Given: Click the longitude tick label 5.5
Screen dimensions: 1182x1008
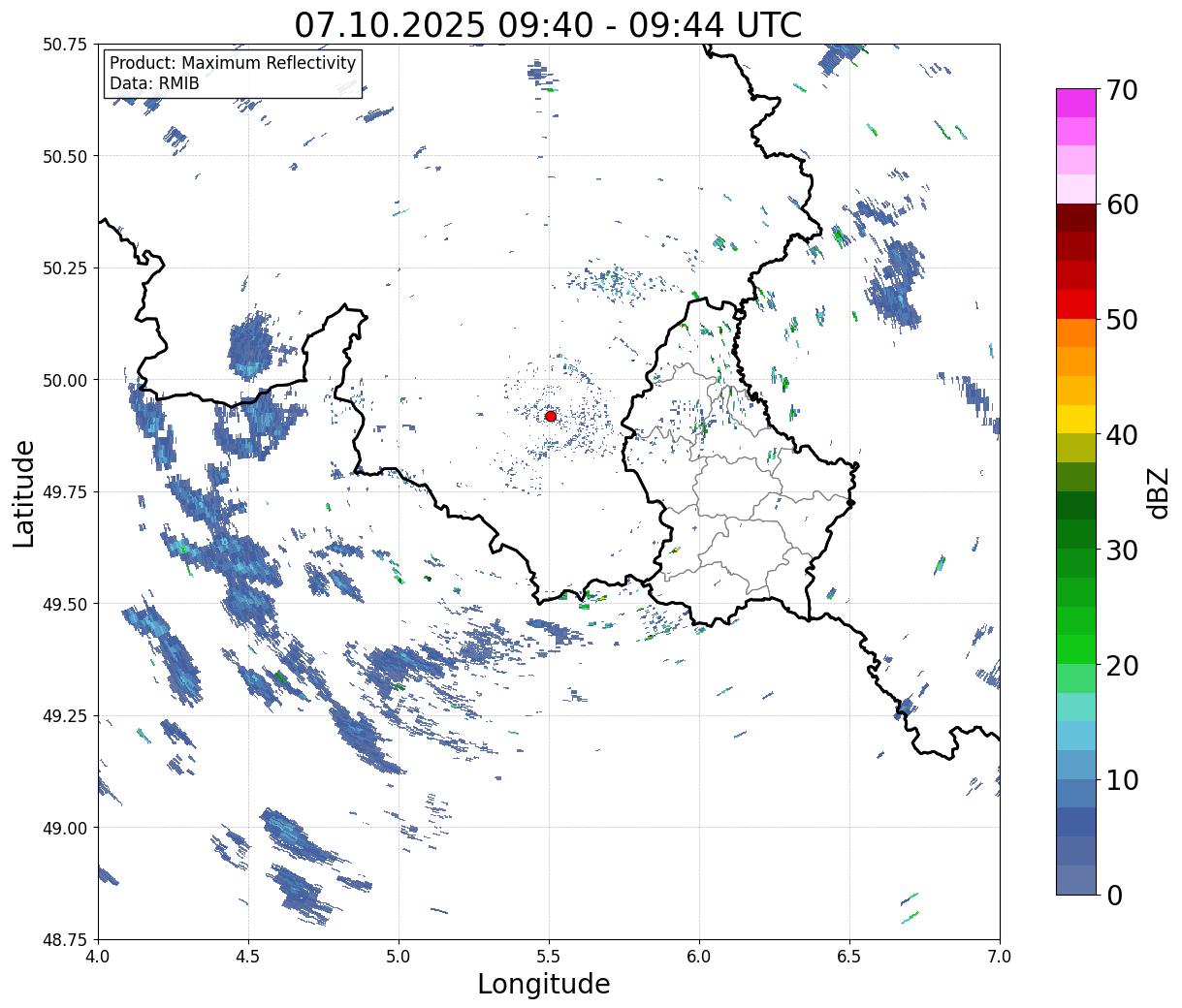Looking at the screenshot, I should (x=549, y=957).
